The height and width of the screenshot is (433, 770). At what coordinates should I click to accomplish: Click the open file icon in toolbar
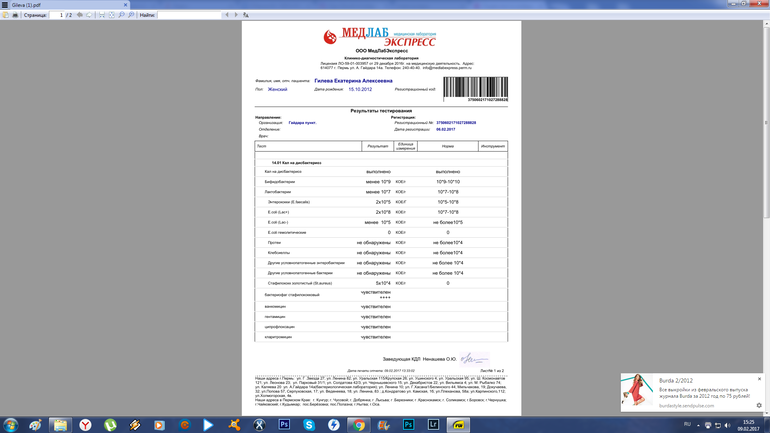[5, 15]
